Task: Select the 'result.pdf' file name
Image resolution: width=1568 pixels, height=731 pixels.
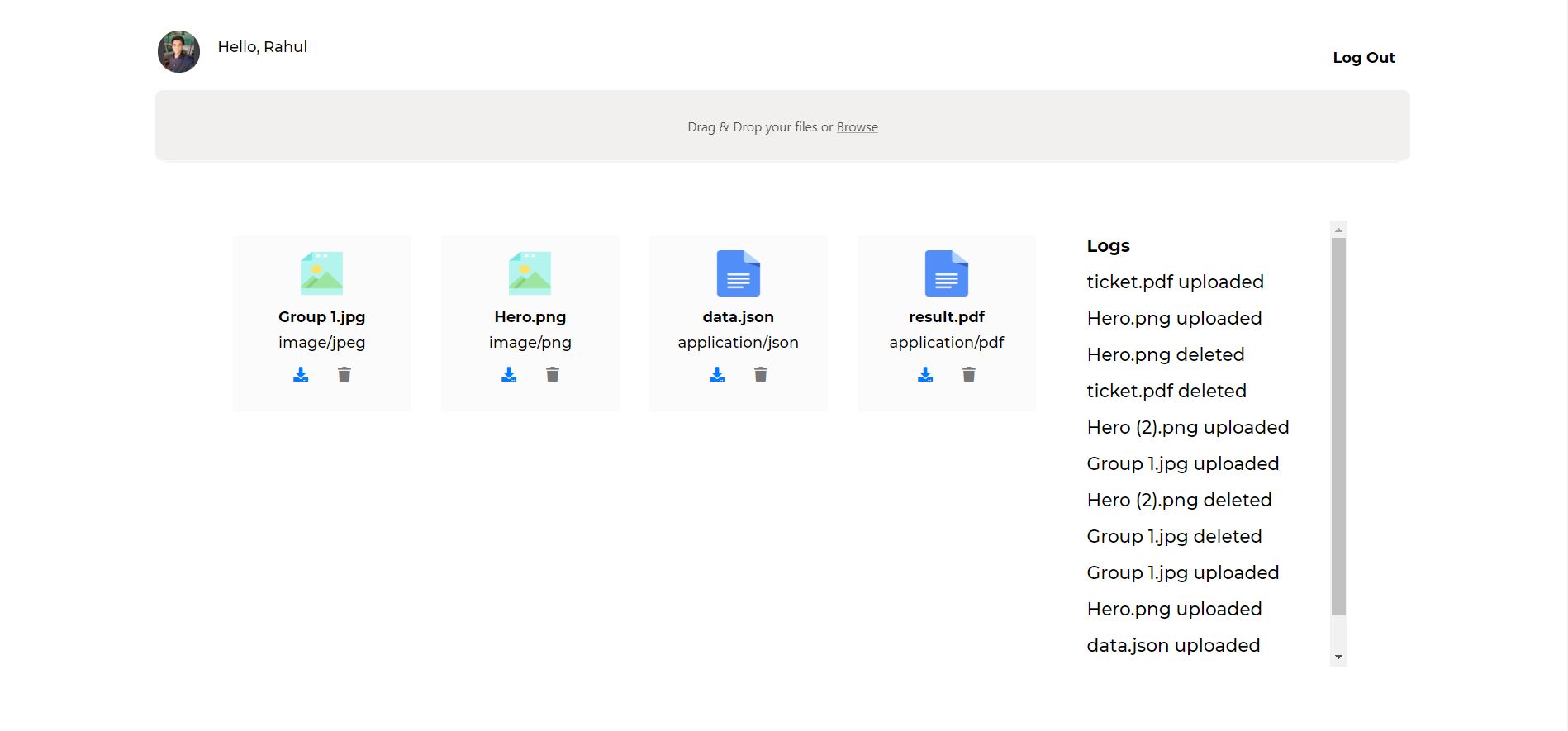Action: click(947, 317)
